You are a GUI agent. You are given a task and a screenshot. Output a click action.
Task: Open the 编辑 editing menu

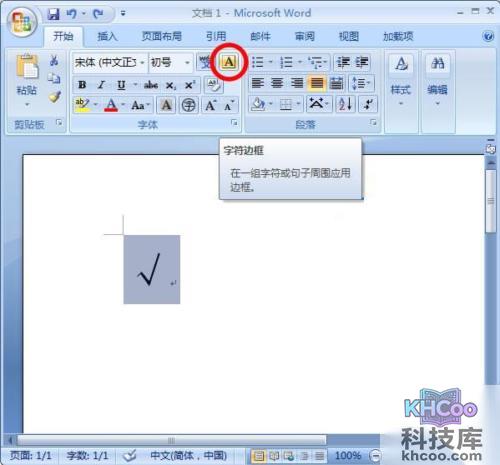point(437,80)
